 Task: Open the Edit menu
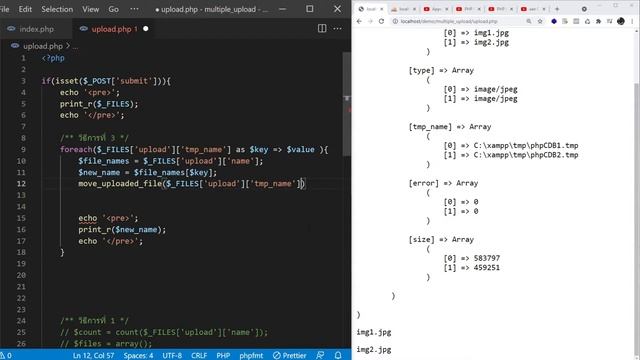point(25,9)
